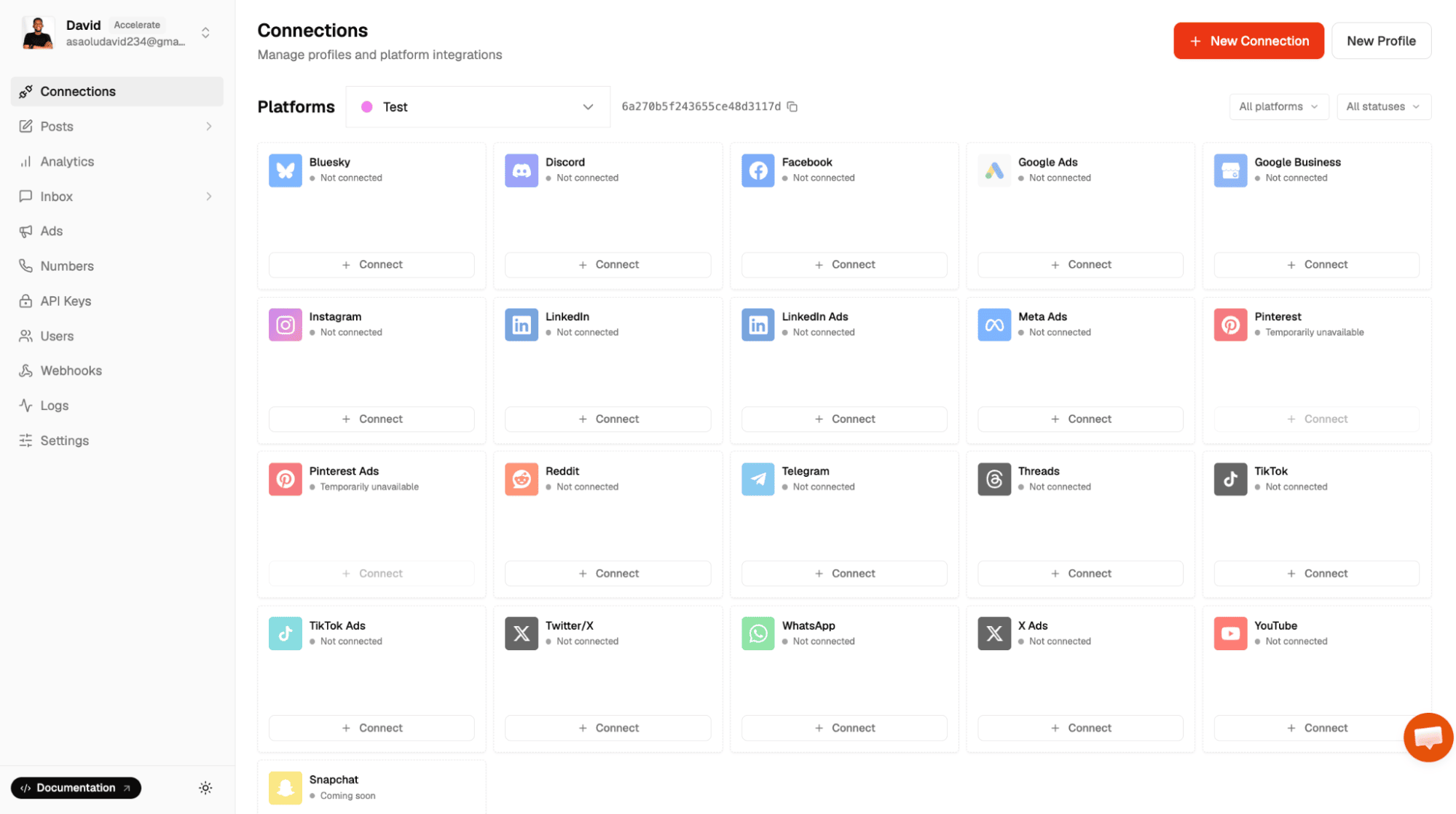
Task: Open Webhooks in the sidebar
Action: click(x=117, y=371)
